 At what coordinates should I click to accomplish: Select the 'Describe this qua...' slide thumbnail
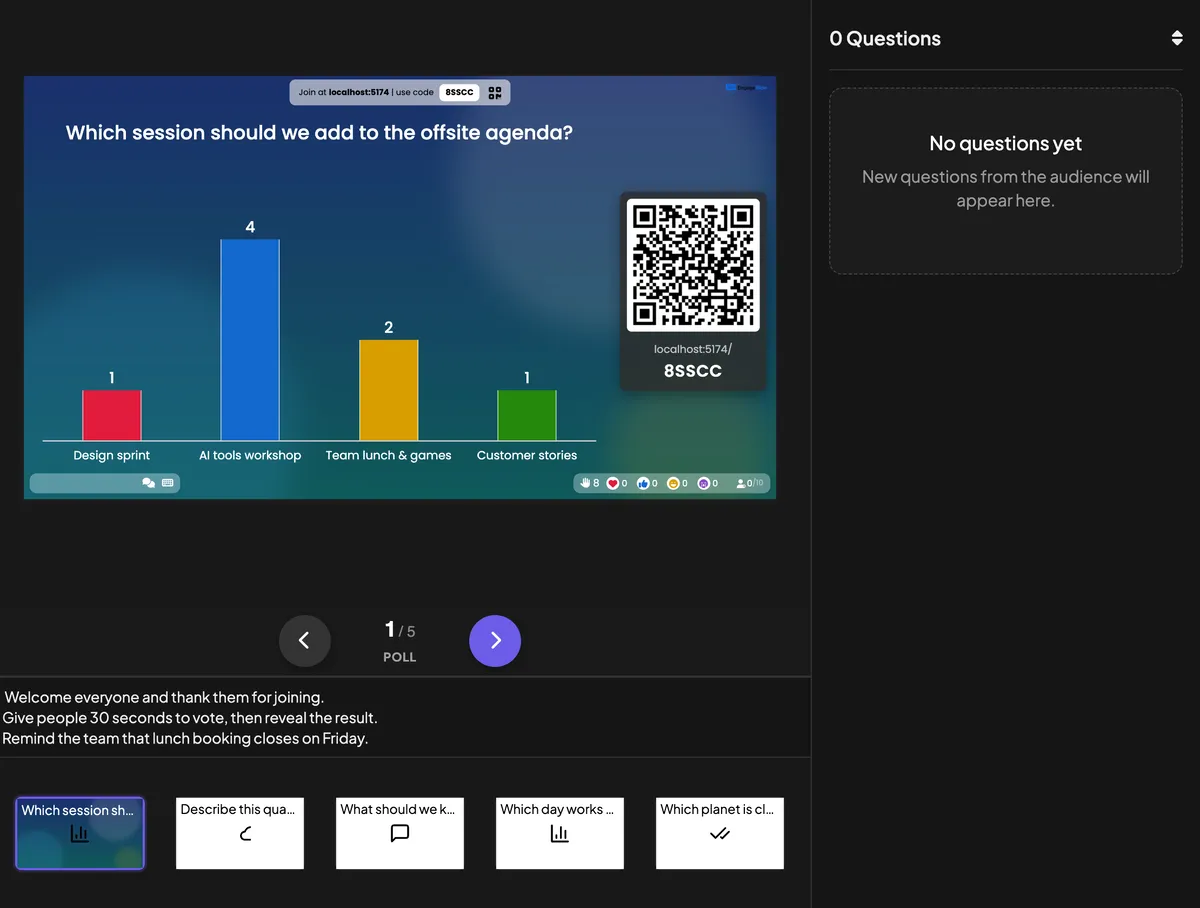coord(240,833)
